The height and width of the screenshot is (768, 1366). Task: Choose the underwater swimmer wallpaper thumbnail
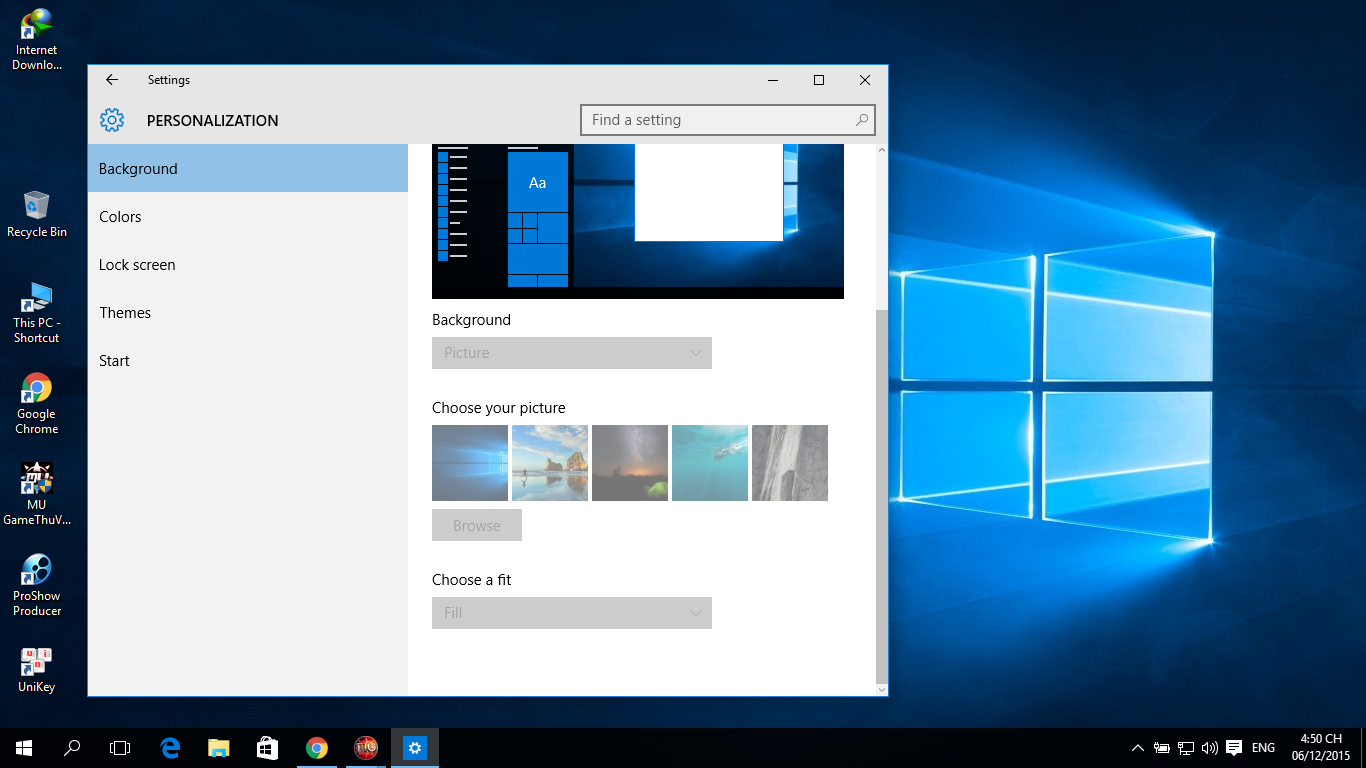710,463
